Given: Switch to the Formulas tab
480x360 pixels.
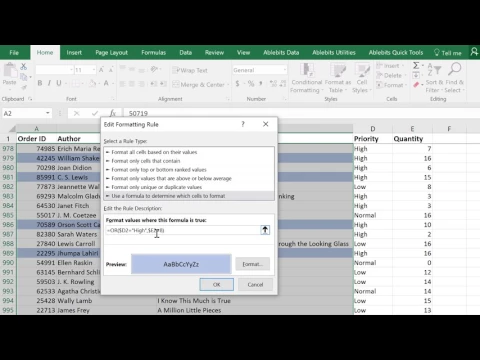Looking at the screenshot, I should (x=153, y=53).
